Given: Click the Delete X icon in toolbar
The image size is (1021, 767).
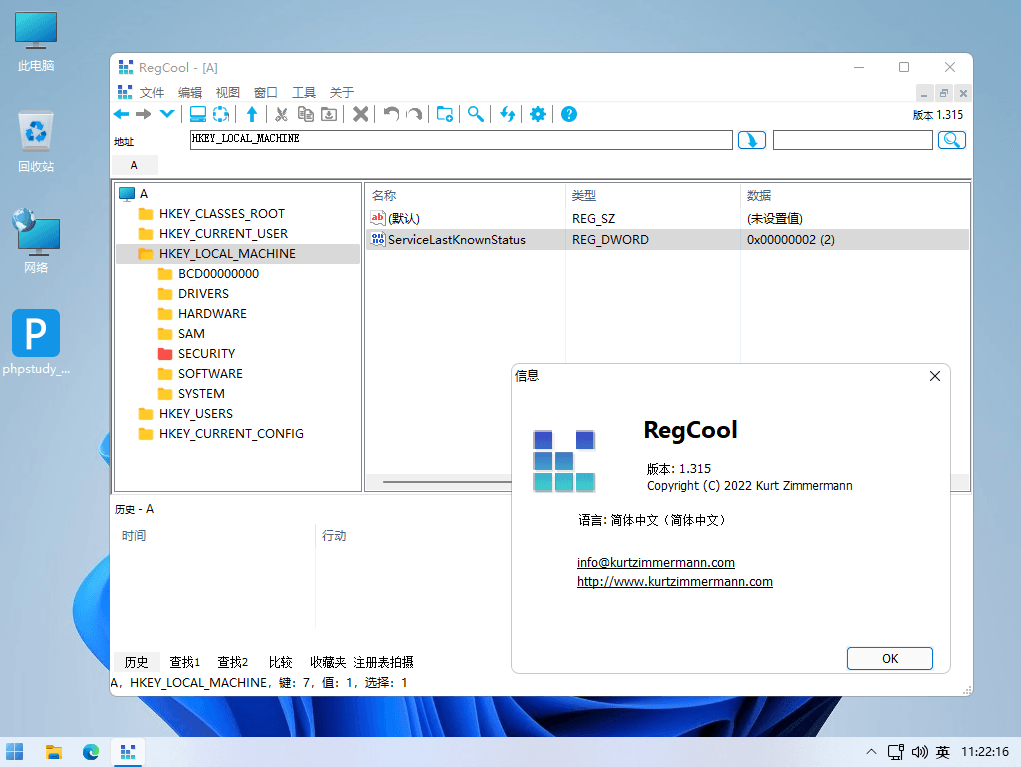Looking at the screenshot, I should click(360, 115).
